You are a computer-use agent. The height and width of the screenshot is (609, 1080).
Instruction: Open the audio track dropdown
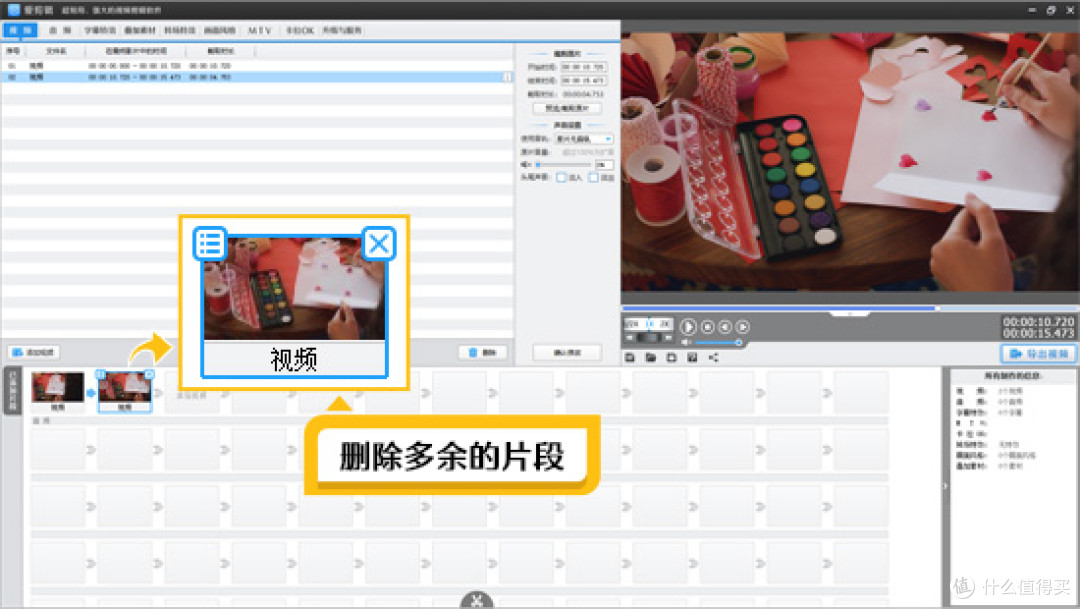coord(583,138)
